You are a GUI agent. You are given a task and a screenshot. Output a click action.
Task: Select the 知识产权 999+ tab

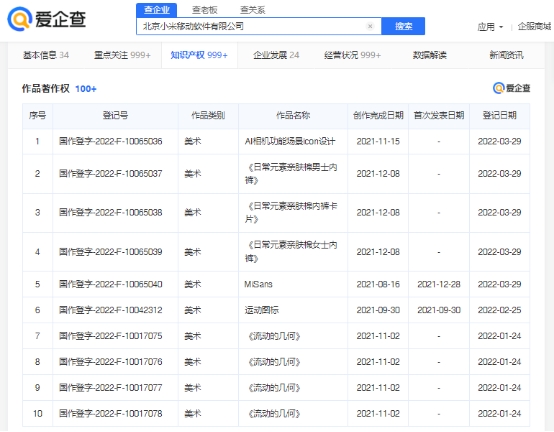pos(199,55)
